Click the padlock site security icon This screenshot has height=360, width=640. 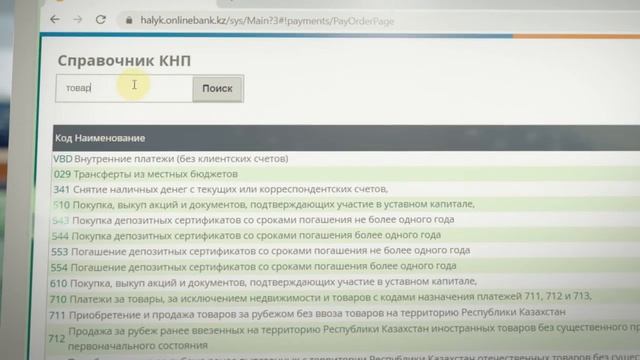(129, 20)
